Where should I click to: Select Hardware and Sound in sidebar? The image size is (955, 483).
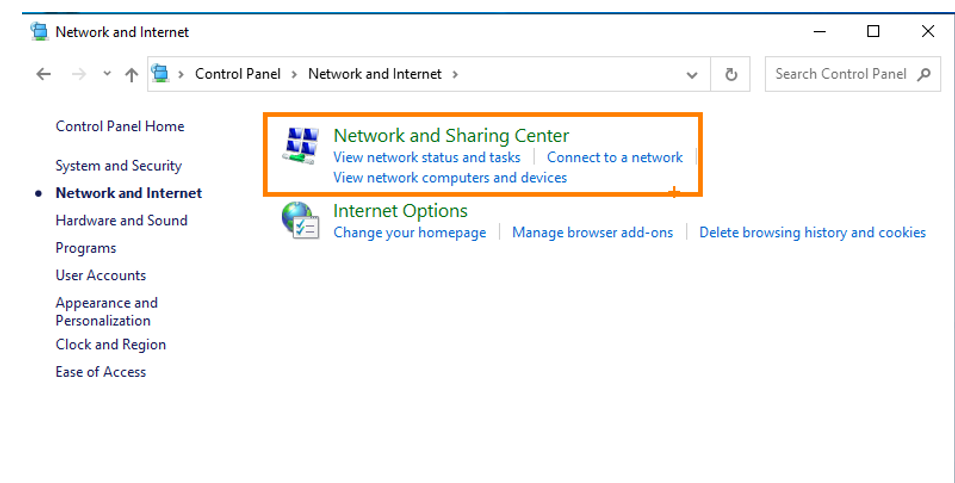[x=121, y=221]
